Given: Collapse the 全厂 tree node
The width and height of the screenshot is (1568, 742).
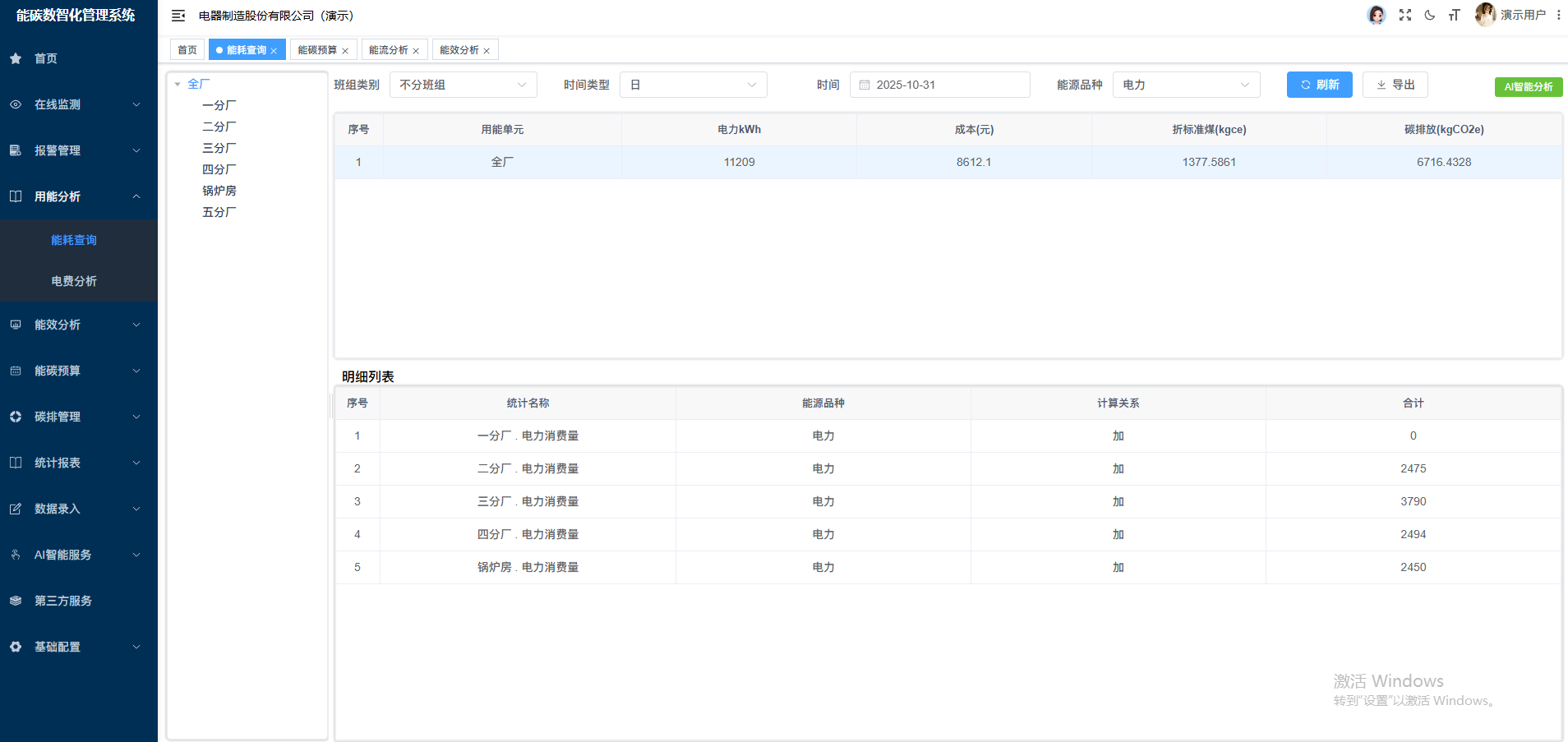Looking at the screenshot, I should pyautogui.click(x=178, y=83).
